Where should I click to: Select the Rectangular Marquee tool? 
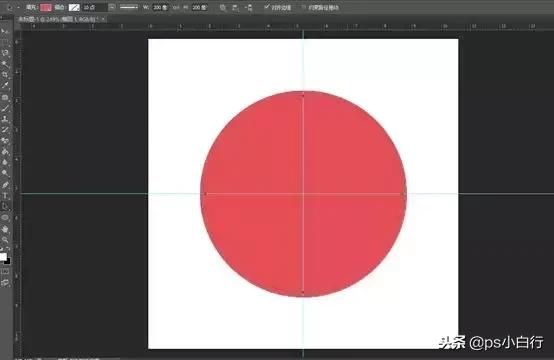coord(5,42)
